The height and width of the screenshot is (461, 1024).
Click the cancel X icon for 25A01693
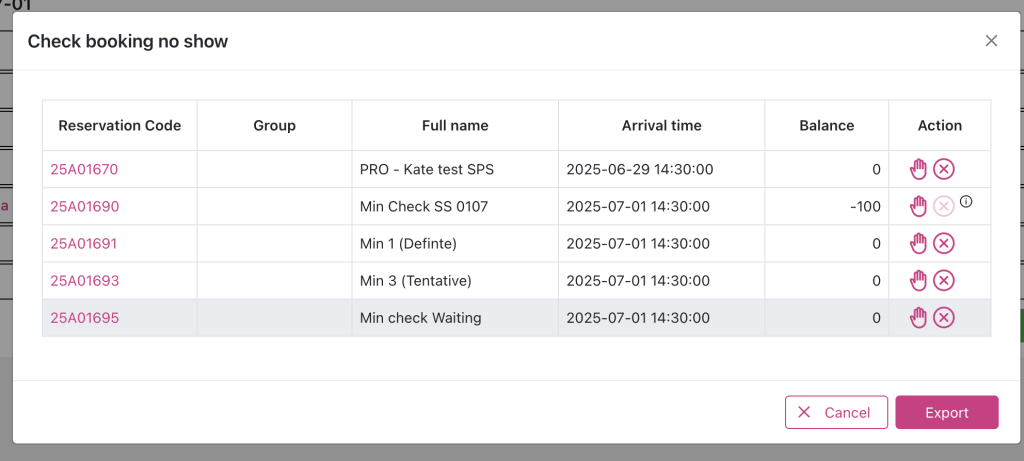944,280
